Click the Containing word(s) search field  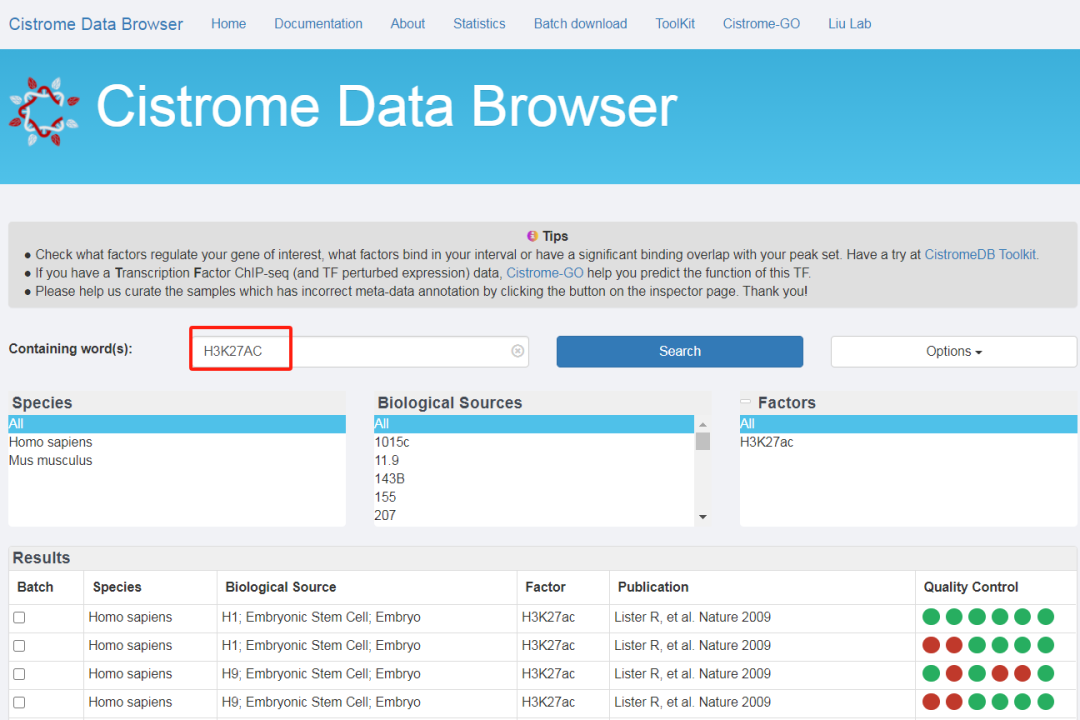[360, 351]
